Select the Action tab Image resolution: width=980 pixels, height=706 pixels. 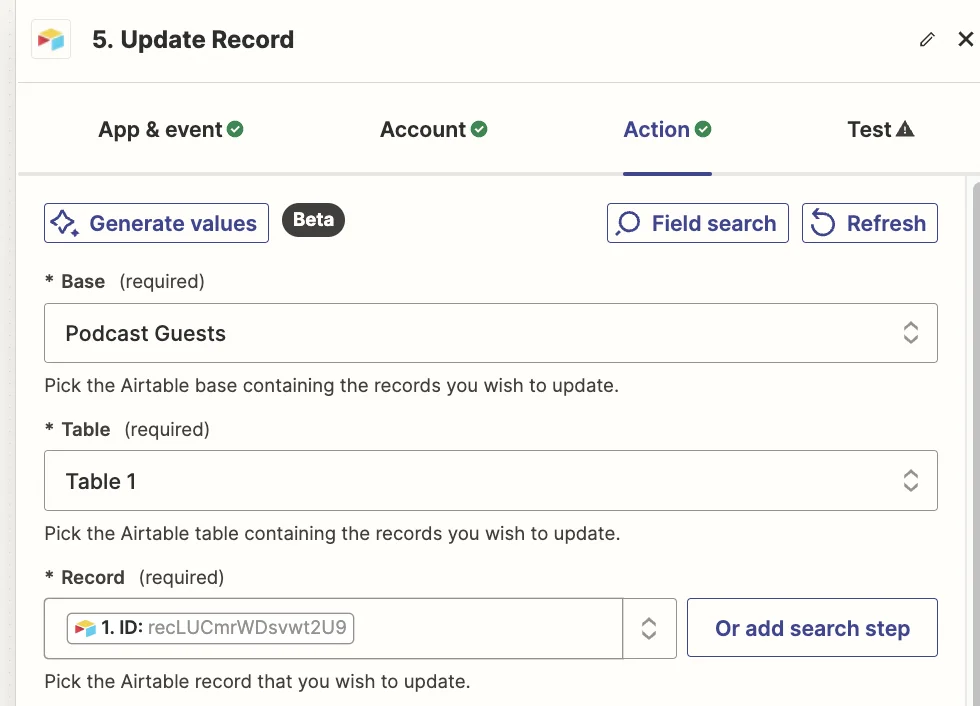pyautogui.click(x=668, y=129)
